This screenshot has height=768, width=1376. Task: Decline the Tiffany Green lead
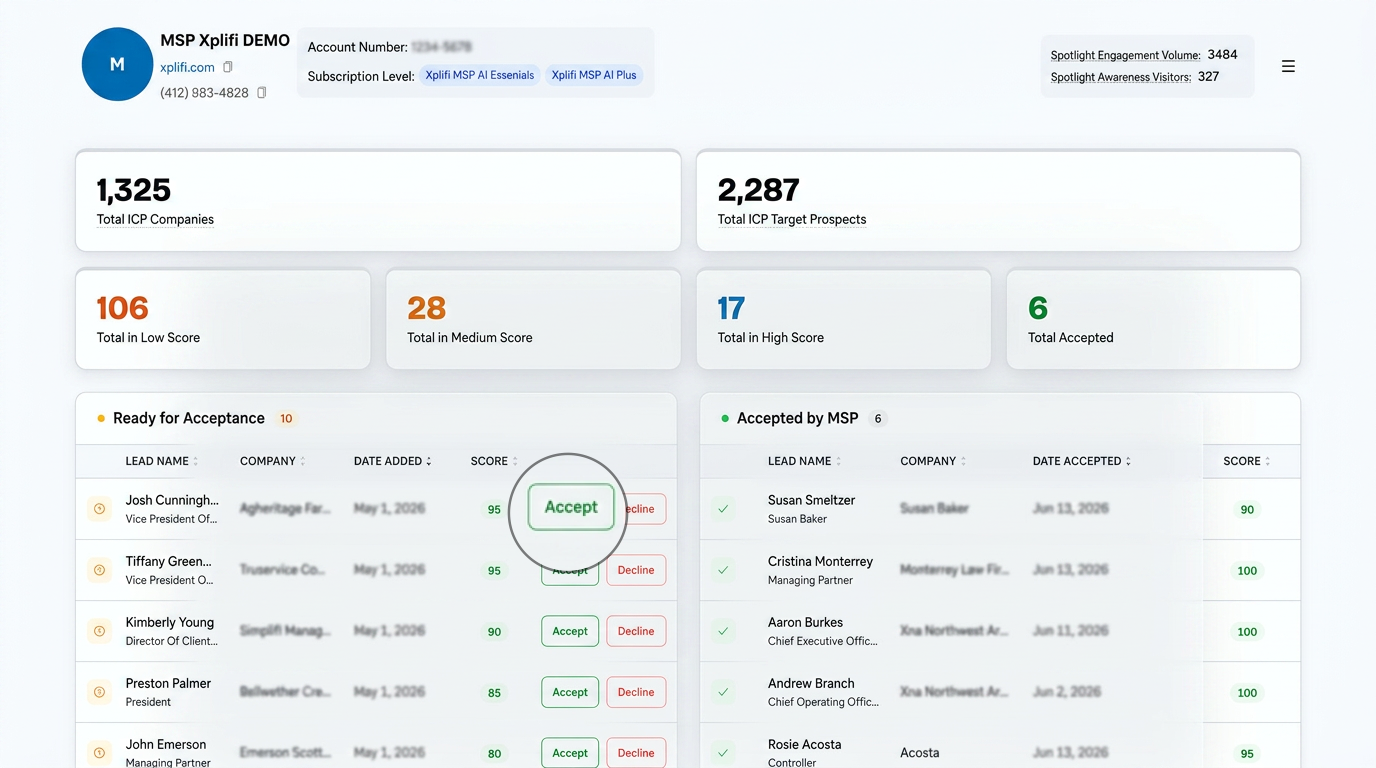[636, 570]
